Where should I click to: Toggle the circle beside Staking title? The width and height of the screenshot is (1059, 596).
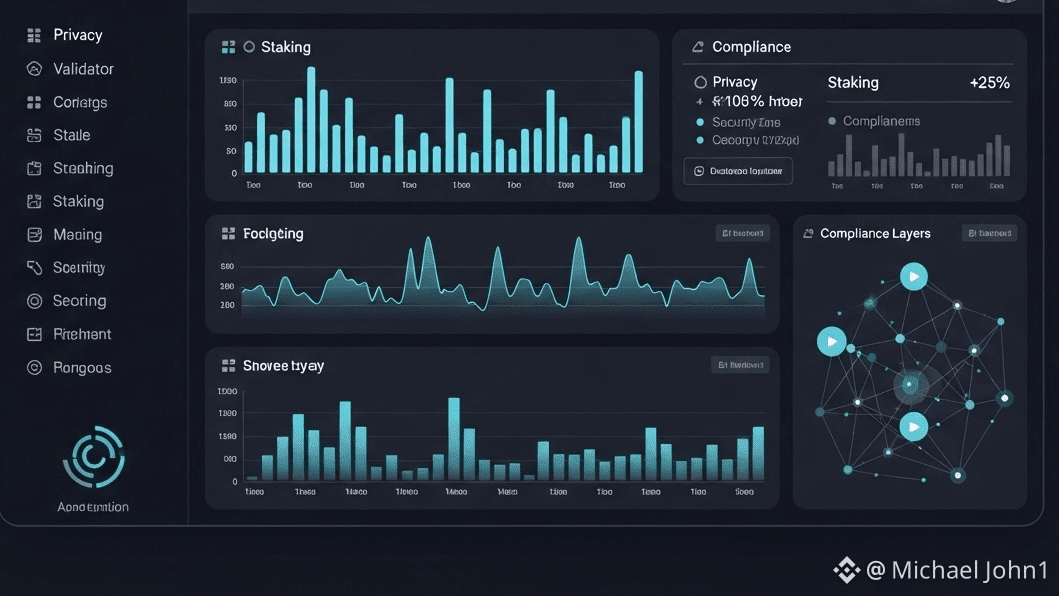click(249, 47)
